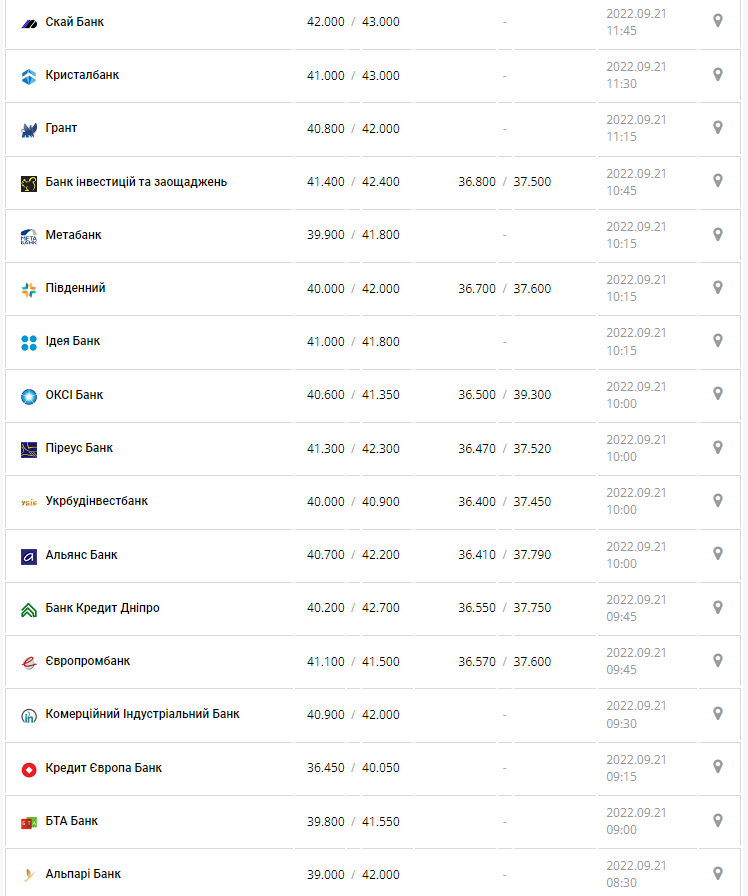Viewport: 748px width, 896px height.
Task: Open Комерційний Індустріальний Банк page
Action: click(142, 714)
